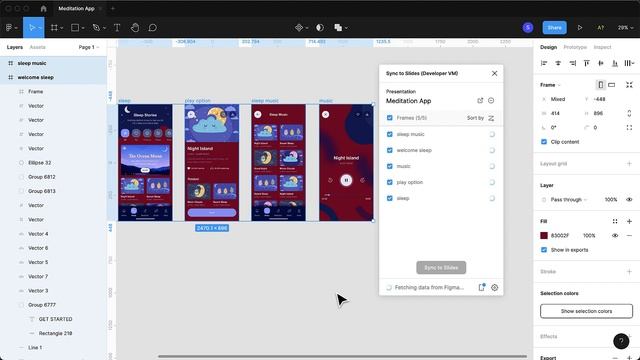Screen dimensions: 640x360
Task: Toggle the Frames (5/5) checkbox
Action: (x=389, y=118)
